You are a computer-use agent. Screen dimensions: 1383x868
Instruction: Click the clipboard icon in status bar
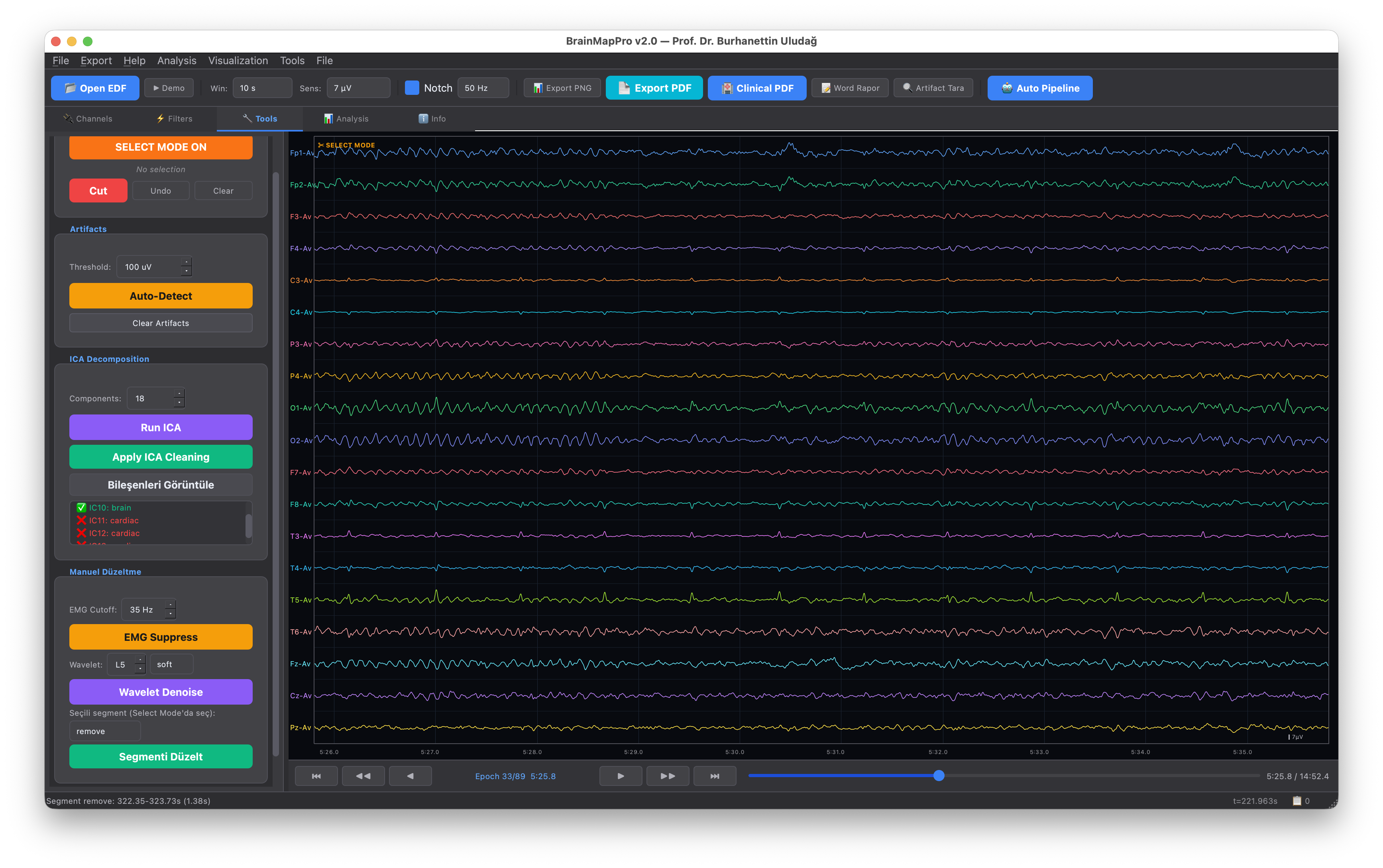[1296, 801]
